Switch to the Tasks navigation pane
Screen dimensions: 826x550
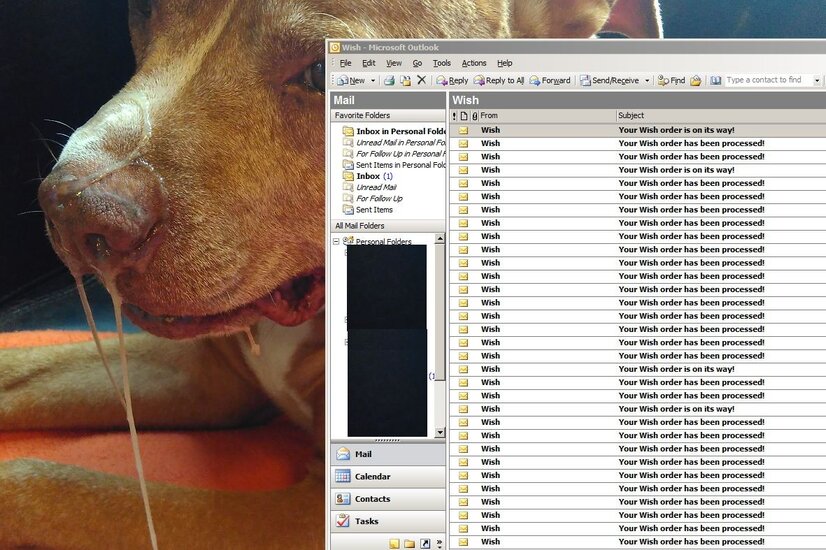point(388,521)
